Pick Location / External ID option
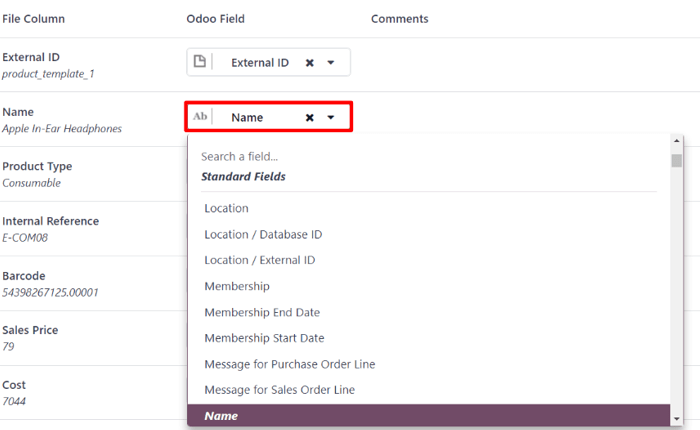The width and height of the screenshot is (700, 430). tap(260, 260)
